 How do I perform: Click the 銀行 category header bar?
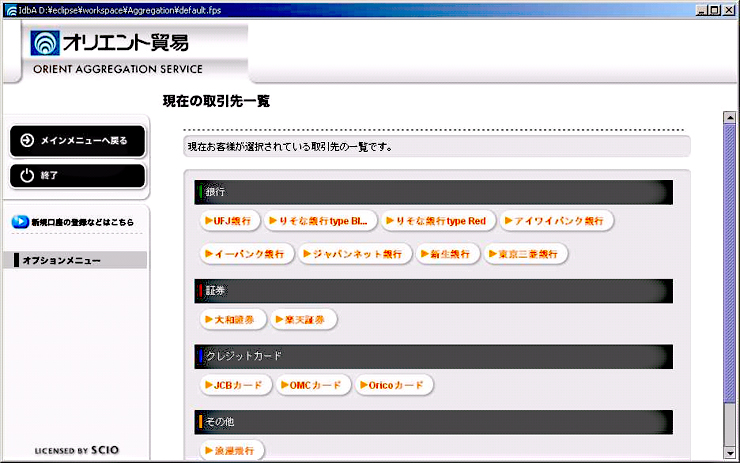pyautogui.click(x=434, y=192)
